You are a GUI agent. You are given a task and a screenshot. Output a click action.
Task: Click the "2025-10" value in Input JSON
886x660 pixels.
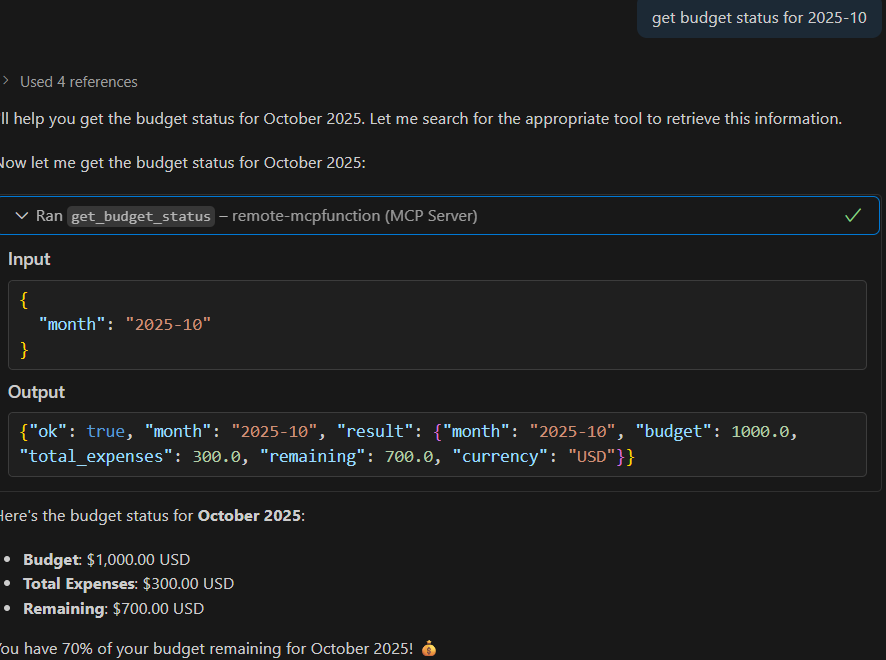point(168,324)
